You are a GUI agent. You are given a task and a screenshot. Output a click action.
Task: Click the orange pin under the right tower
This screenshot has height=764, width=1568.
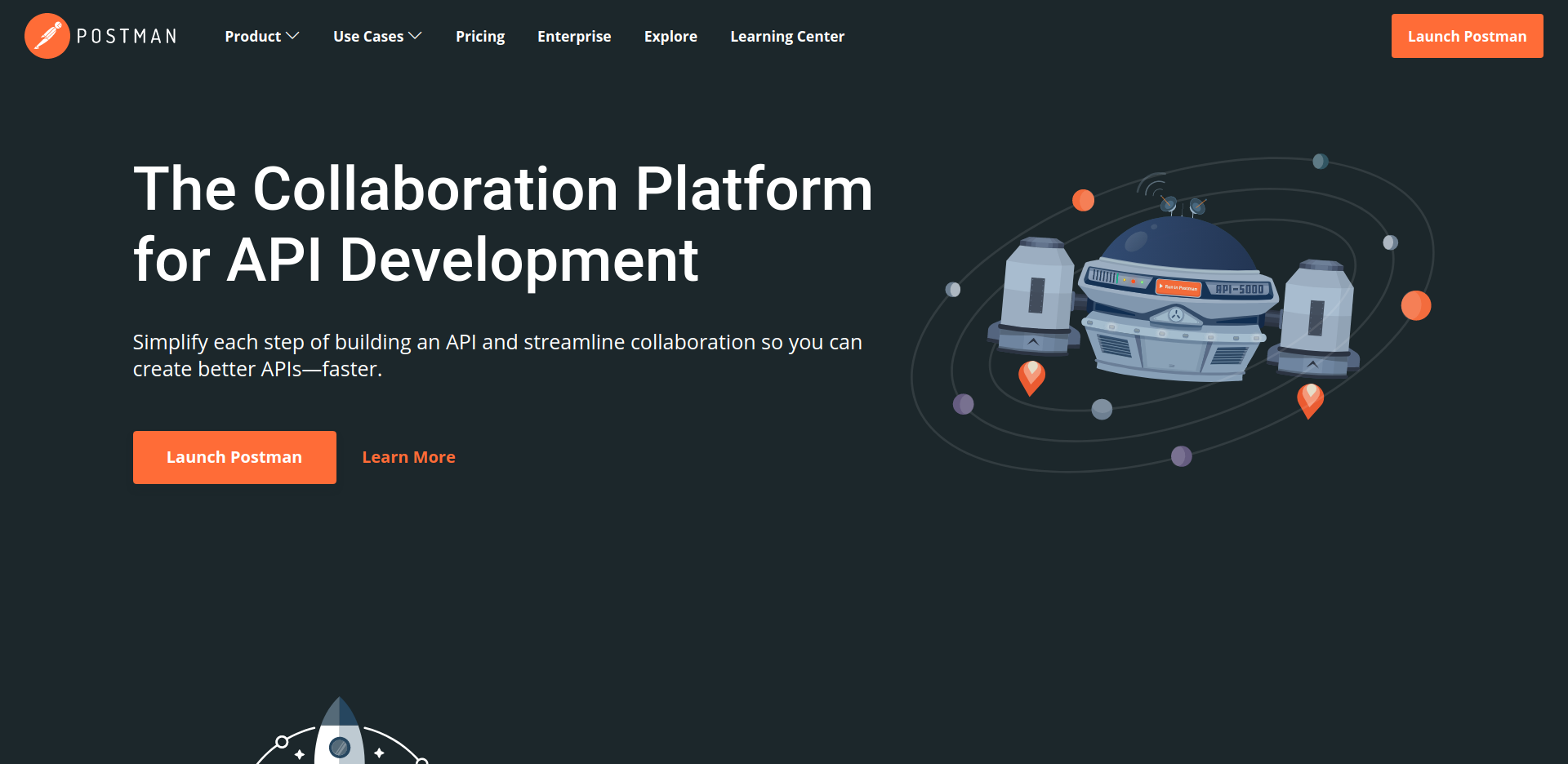click(1310, 400)
